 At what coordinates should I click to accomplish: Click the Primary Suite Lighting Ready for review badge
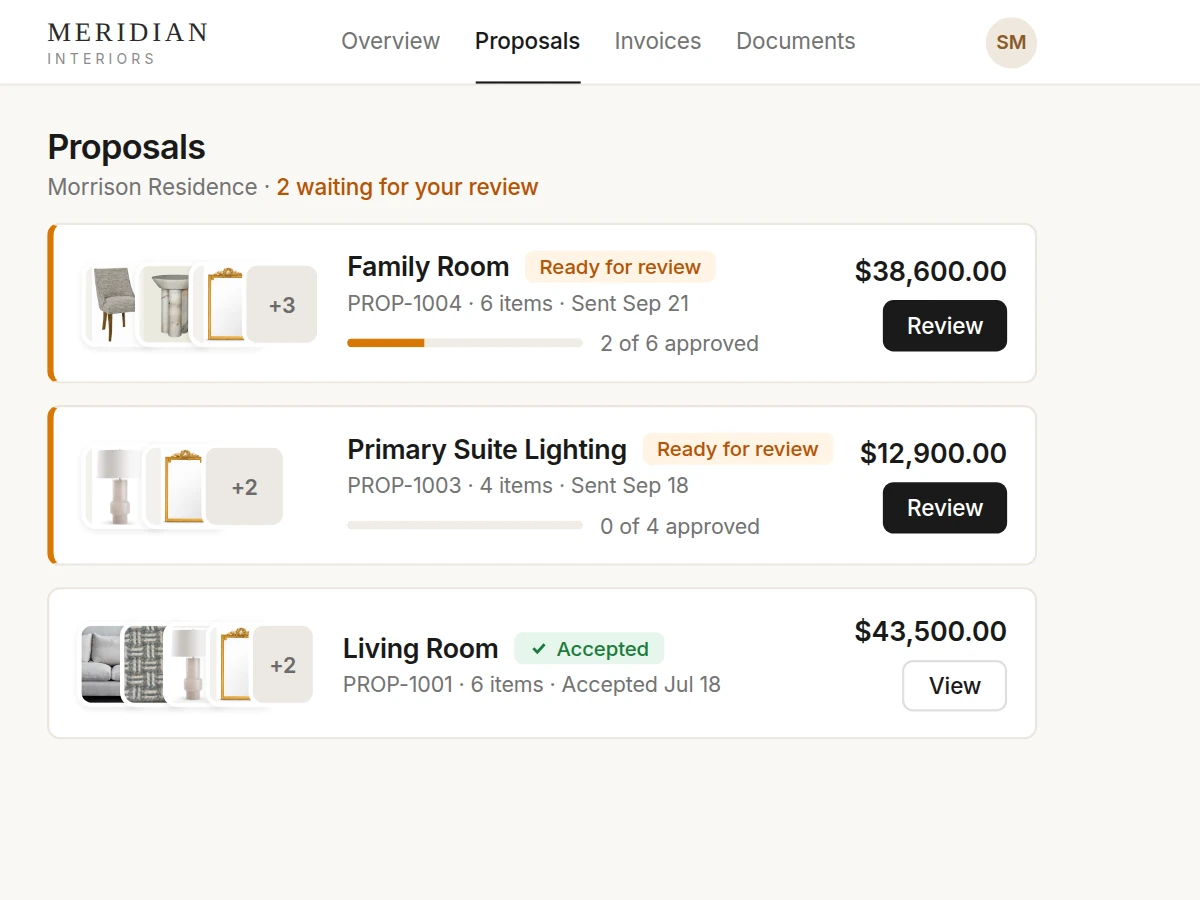[738, 449]
